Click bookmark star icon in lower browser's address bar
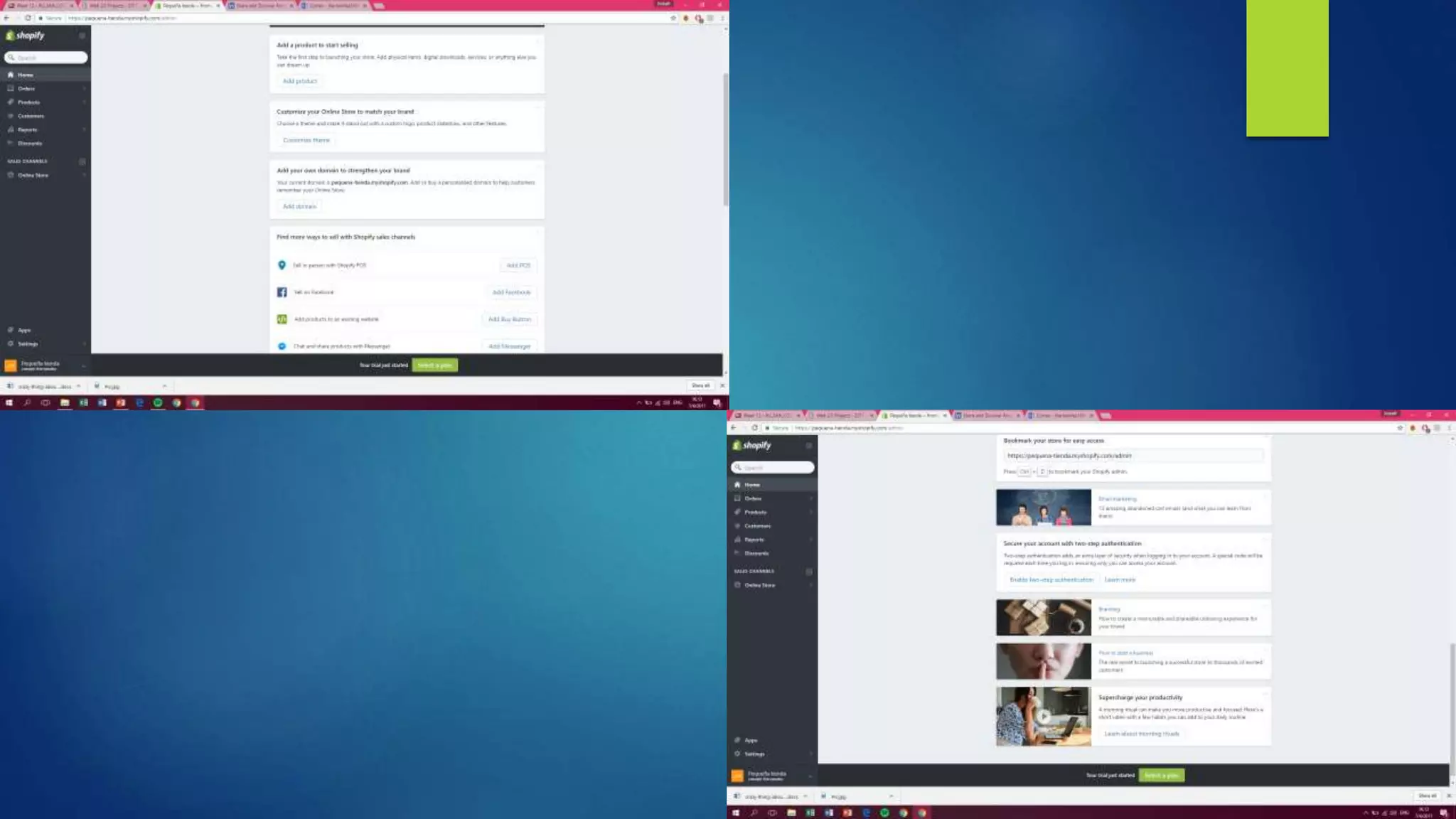This screenshot has height=819, width=1456. 1400,428
